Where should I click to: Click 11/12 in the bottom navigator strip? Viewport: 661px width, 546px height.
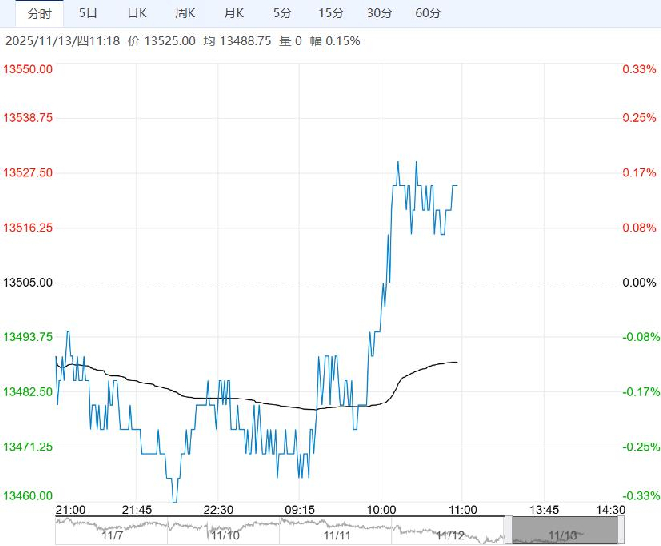(x=451, y=536)
